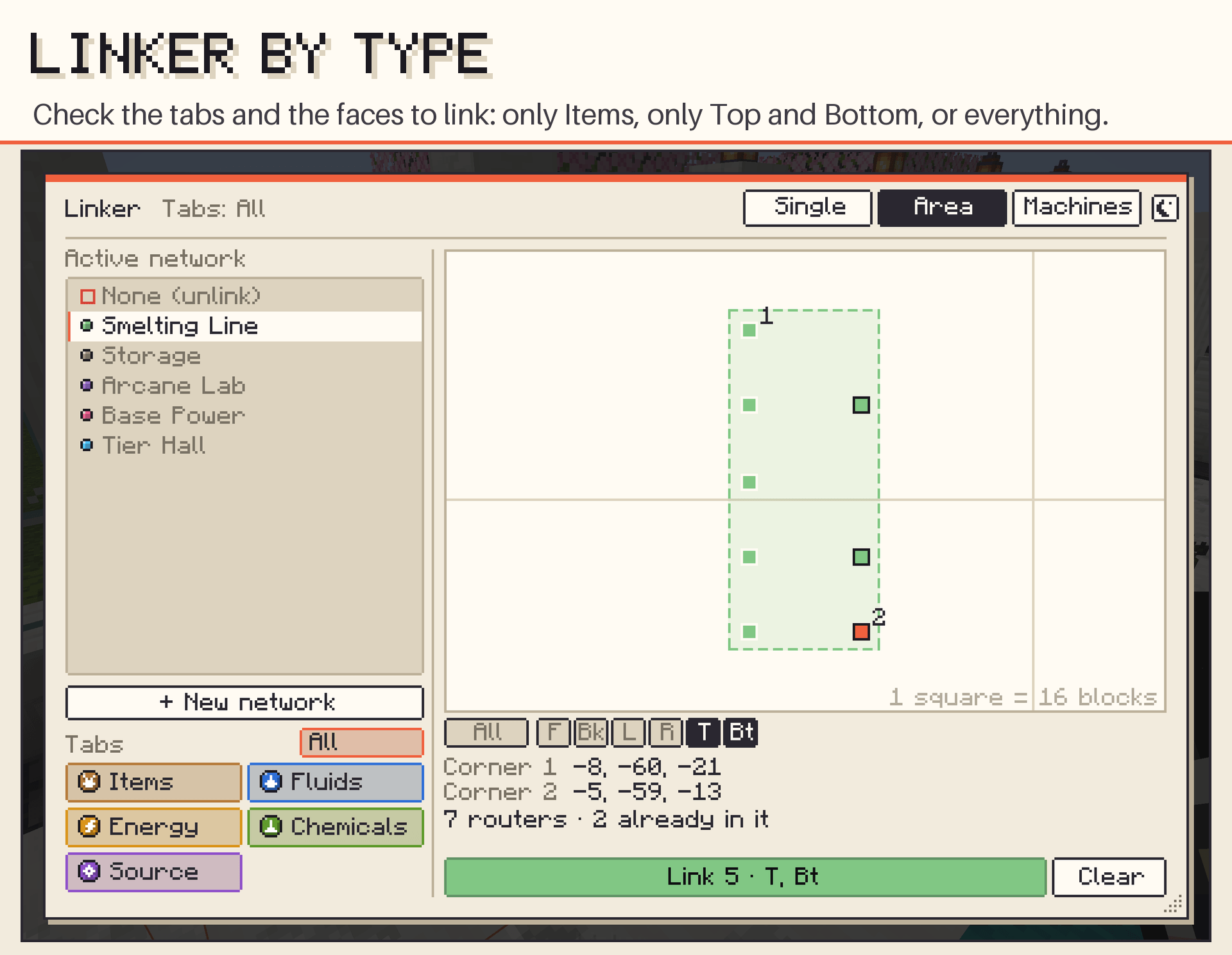Toggle the Bottom (Bt) face

click(740, 732)
